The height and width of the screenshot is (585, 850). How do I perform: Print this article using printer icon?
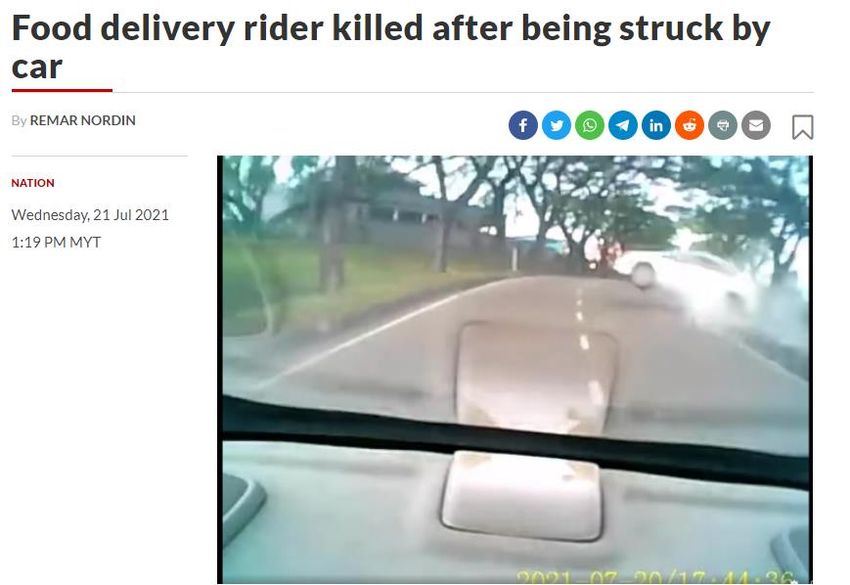point(723,125)
